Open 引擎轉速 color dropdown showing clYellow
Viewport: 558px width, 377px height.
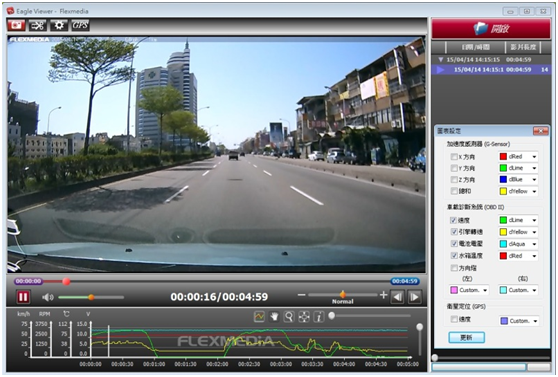pos(518,232)
